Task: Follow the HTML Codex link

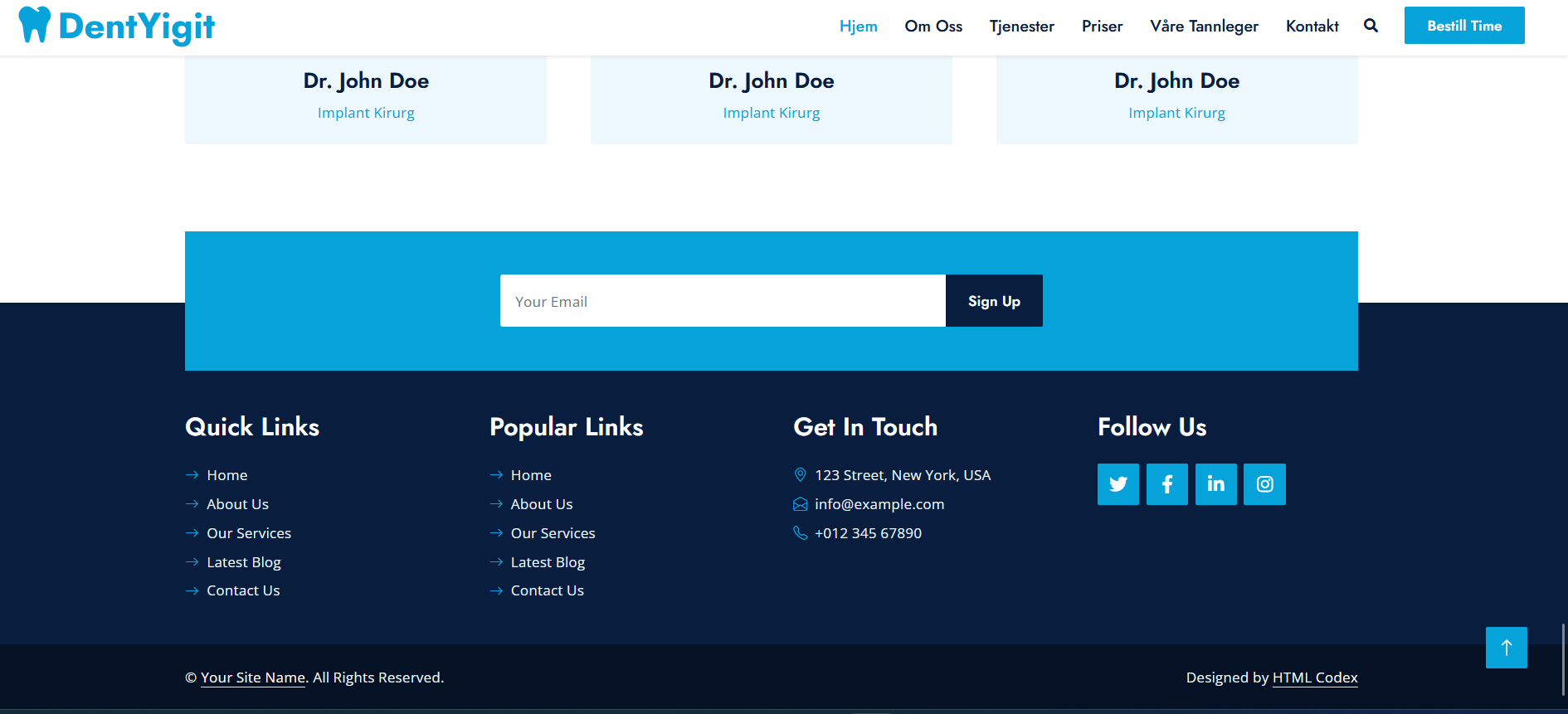Action: (x=1315, y=678)
